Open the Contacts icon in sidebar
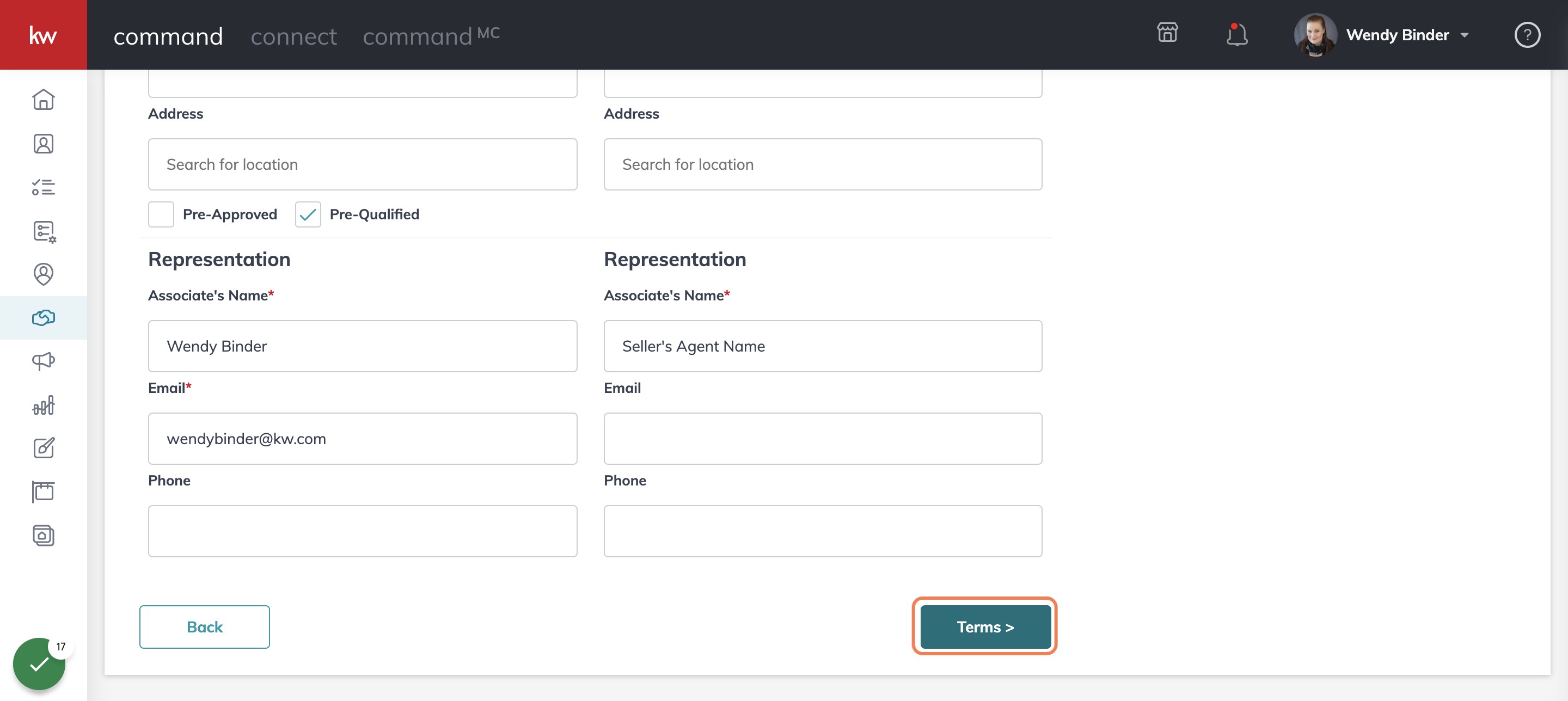1568x701 pixels. coord(43,144)
